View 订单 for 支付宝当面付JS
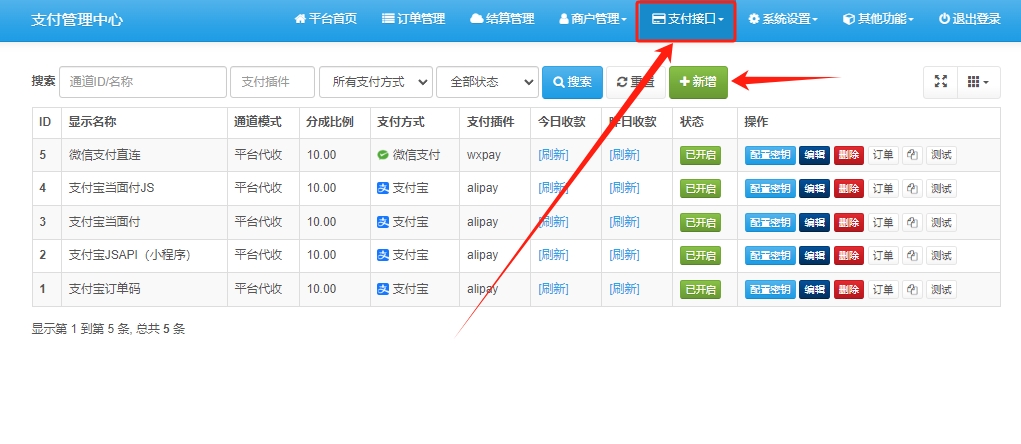Image resolution: width=1021 pixels, height=444 pixels. click(x=884, y=189)
